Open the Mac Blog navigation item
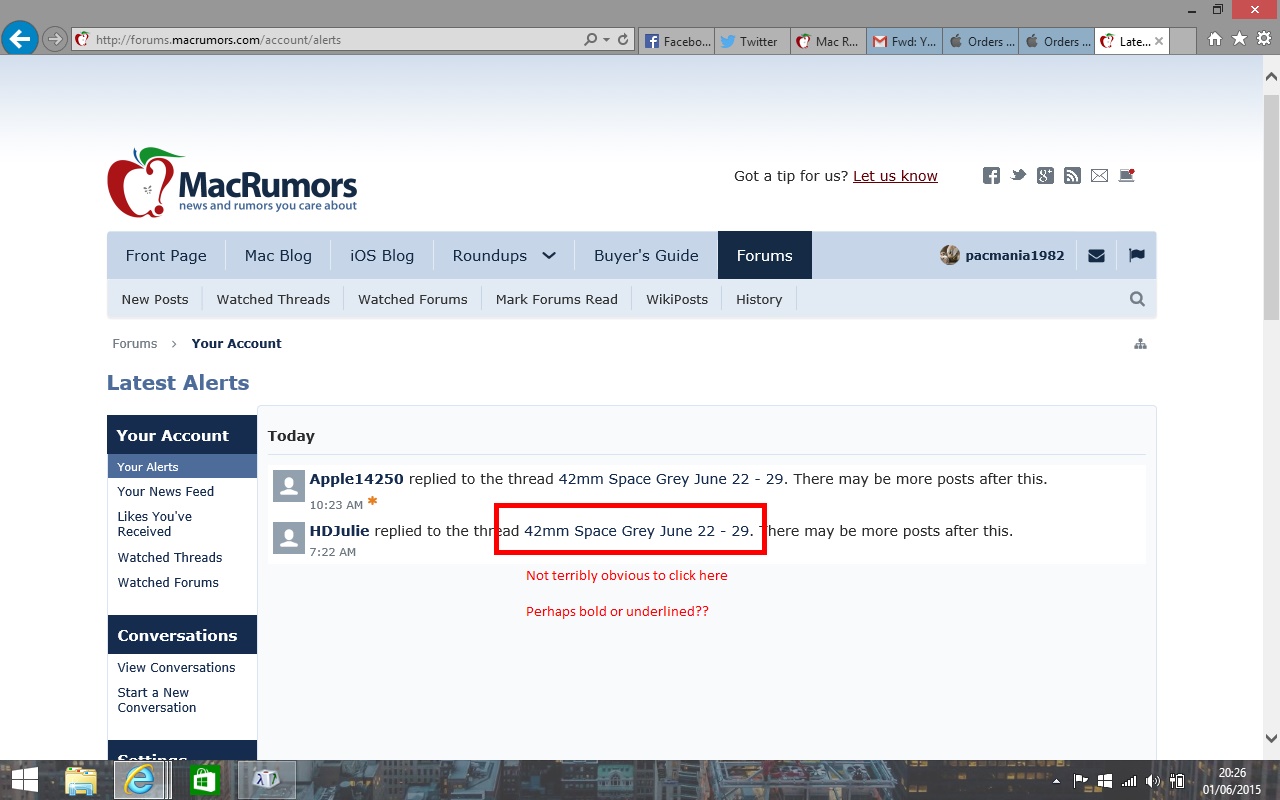The image size is (1280, 800). click(278, 255)
